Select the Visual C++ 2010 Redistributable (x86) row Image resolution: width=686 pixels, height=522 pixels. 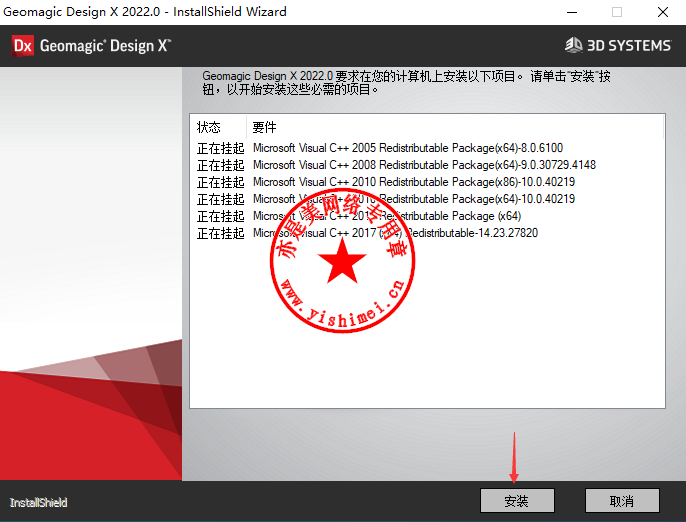(427, 182)
